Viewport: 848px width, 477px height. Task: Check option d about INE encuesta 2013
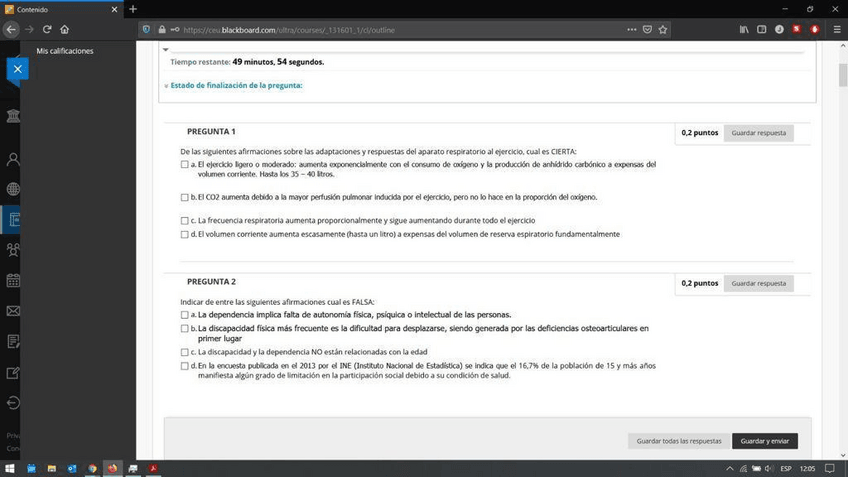tap(184, 366)
